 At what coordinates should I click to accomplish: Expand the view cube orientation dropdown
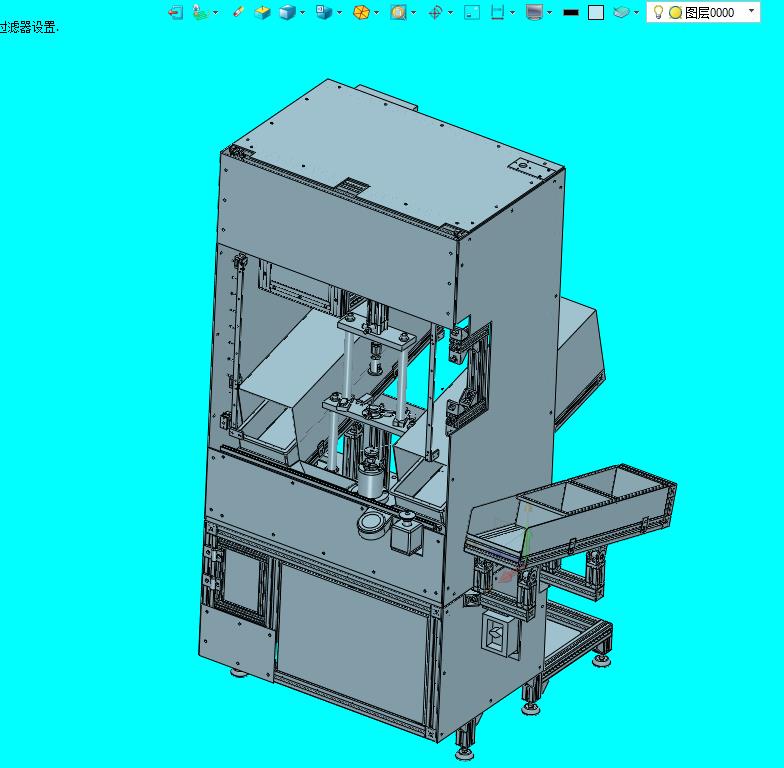coord(340,12)
